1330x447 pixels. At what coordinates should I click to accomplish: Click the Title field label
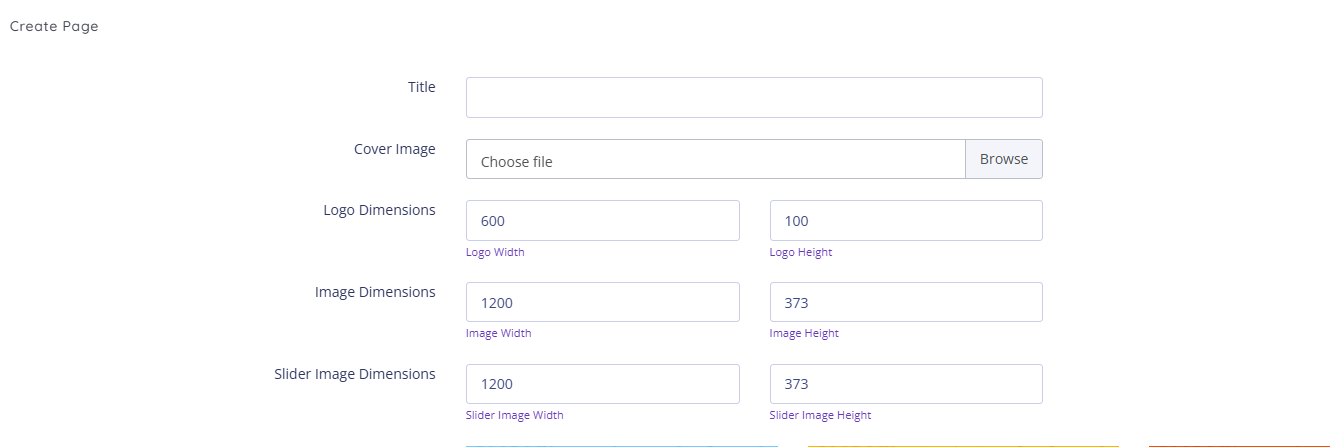[x=422, y=87]
